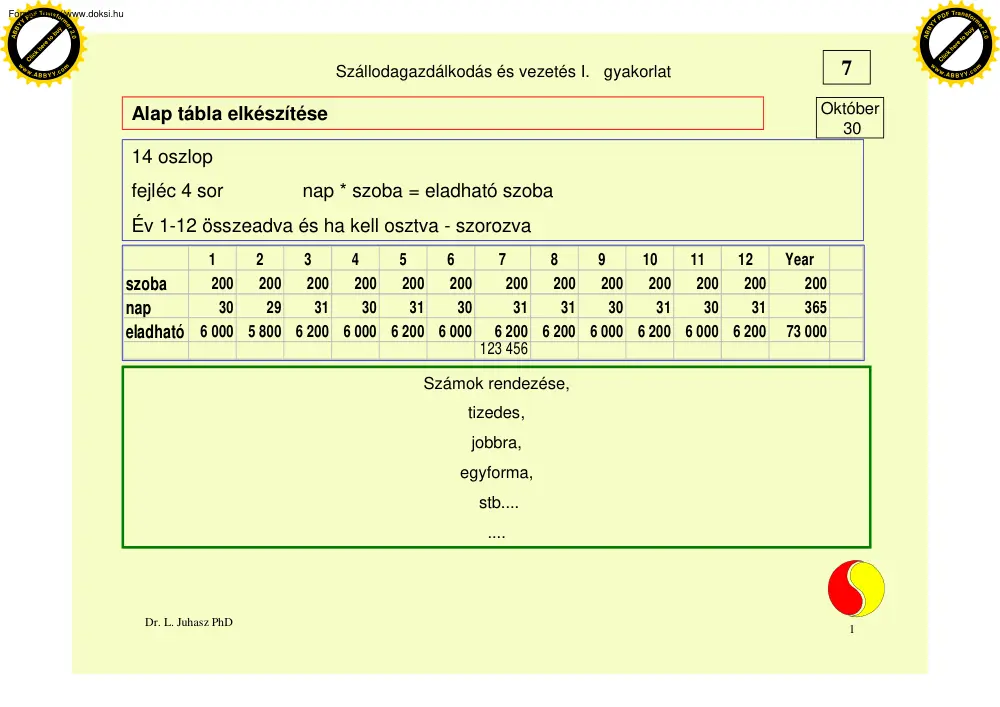
Task: Click the line '14 oszlop'
Action: point(172,157)
